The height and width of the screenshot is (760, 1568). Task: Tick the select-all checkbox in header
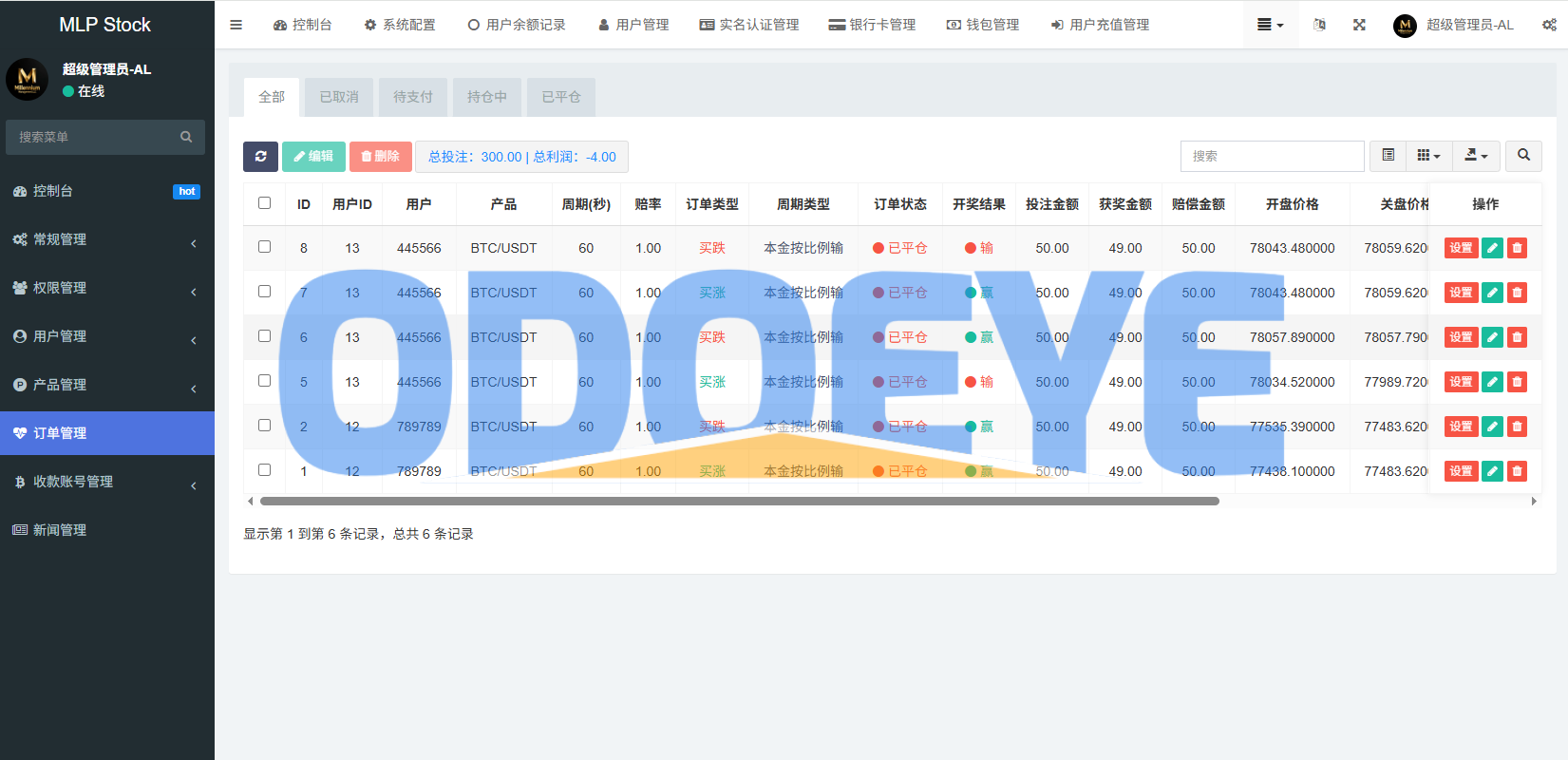(264, 203)
